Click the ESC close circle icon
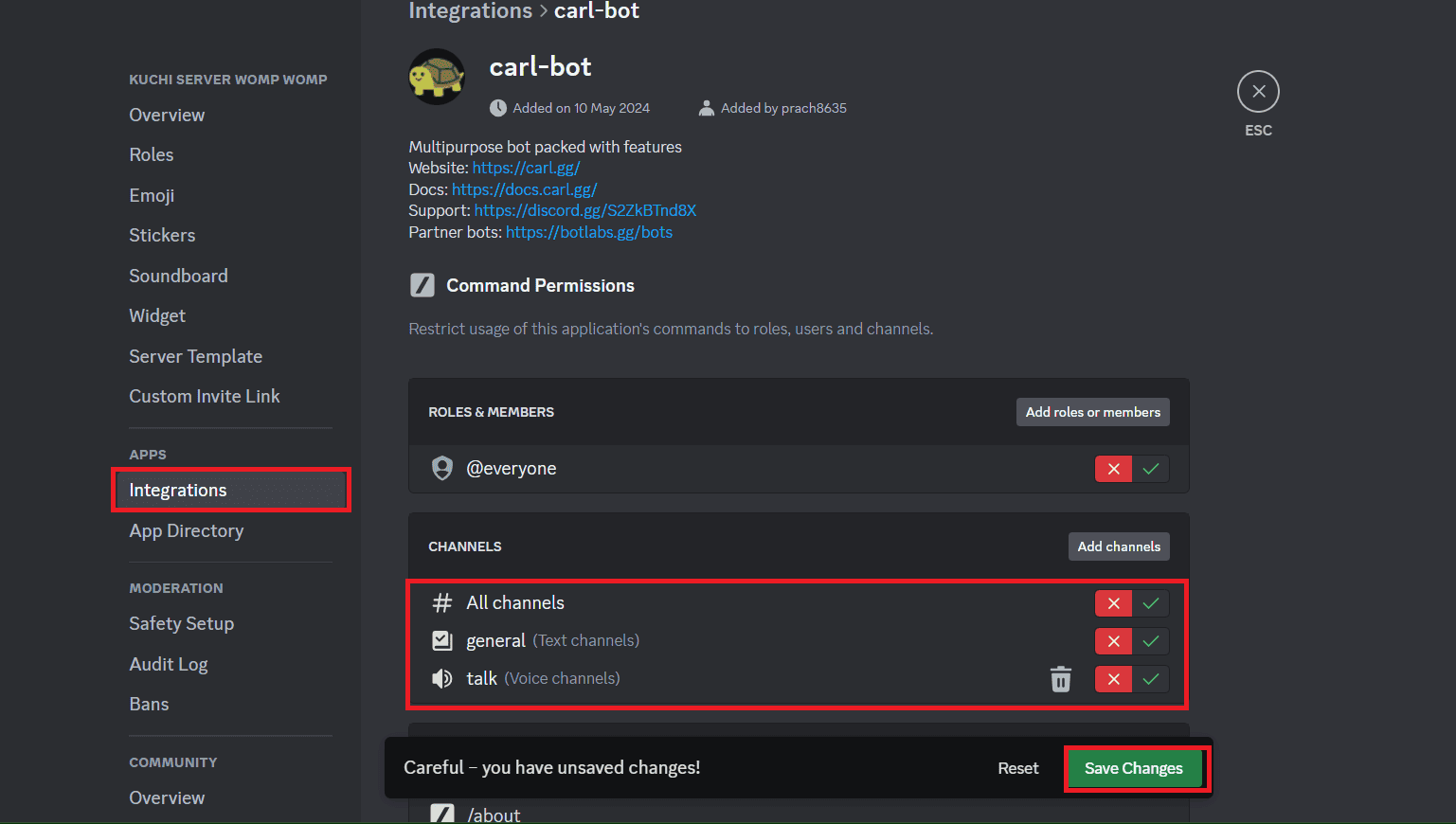Image resolution: width=1456 pixels, height=824 pixels. pyautogui.click(x=1258, y=92)
